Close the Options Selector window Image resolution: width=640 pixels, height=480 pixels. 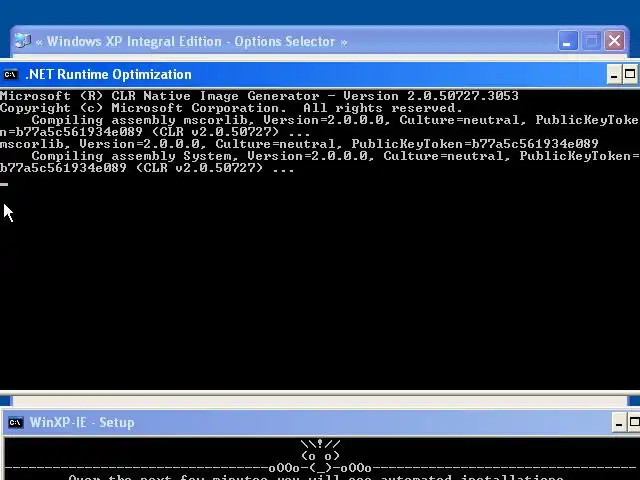click(x=614, y=41)
